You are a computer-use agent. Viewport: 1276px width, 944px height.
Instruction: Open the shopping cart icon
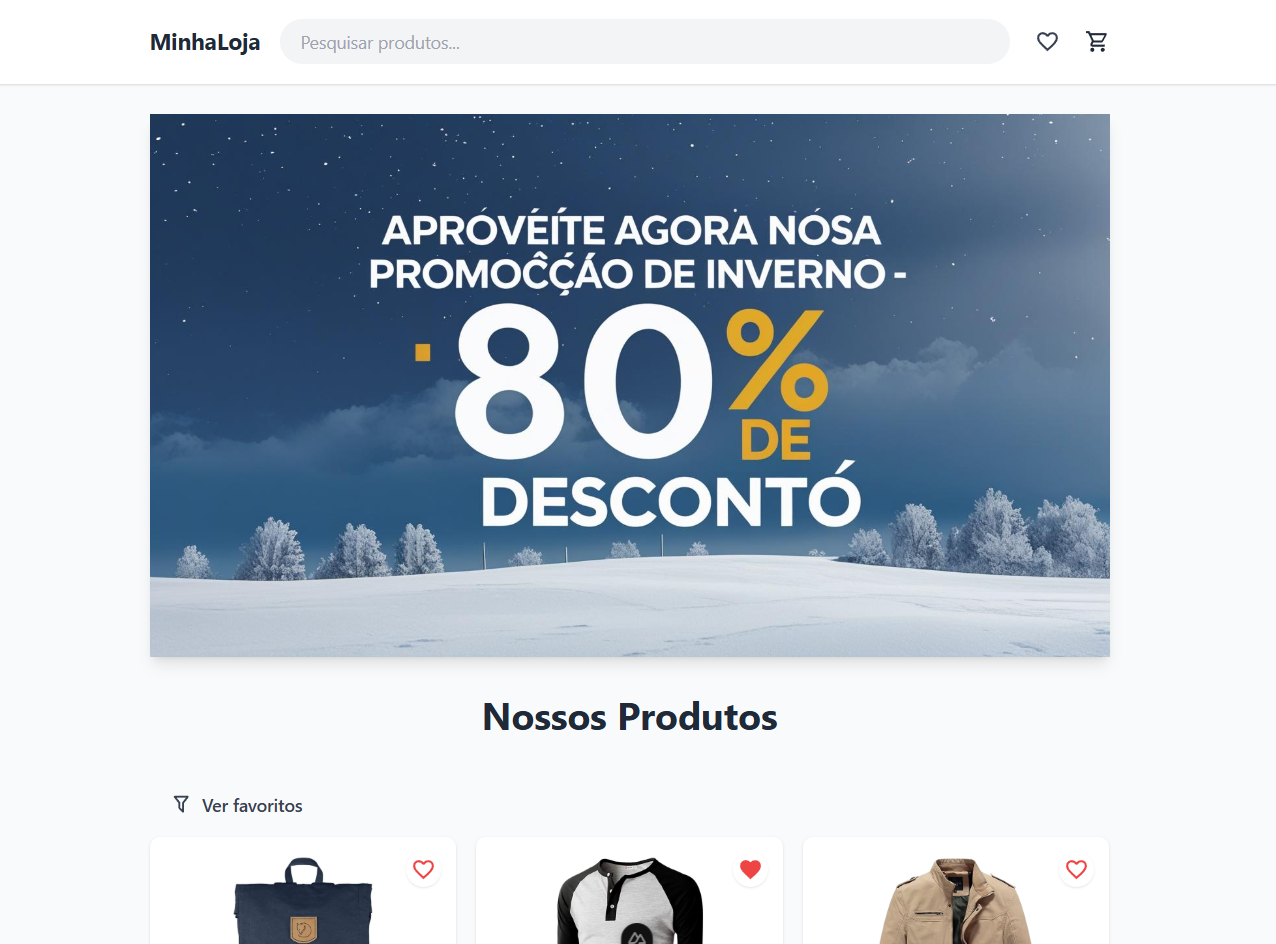click(x=1097, y=42)
